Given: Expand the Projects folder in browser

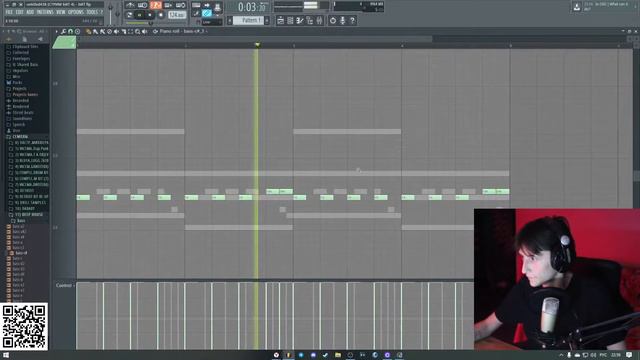Looking at the screenshot, I should [x=19, y=89].
